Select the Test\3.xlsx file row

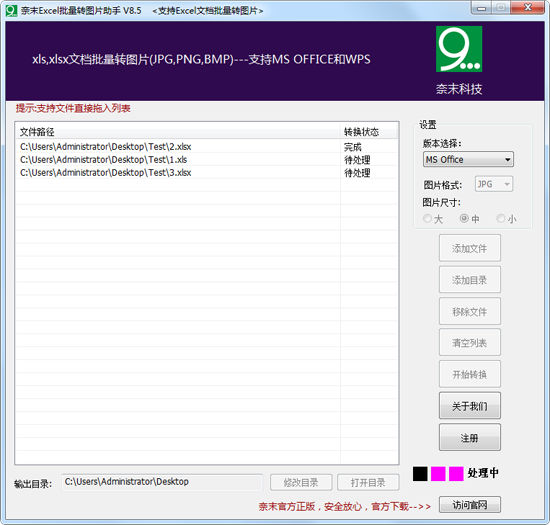[207, 173]
